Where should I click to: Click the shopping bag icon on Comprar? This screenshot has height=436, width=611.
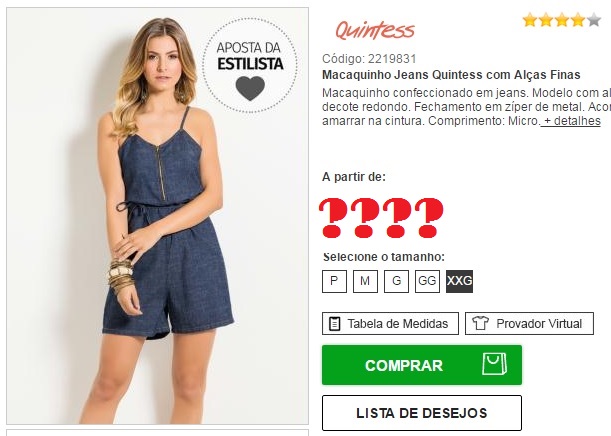(x=494, y=364)
